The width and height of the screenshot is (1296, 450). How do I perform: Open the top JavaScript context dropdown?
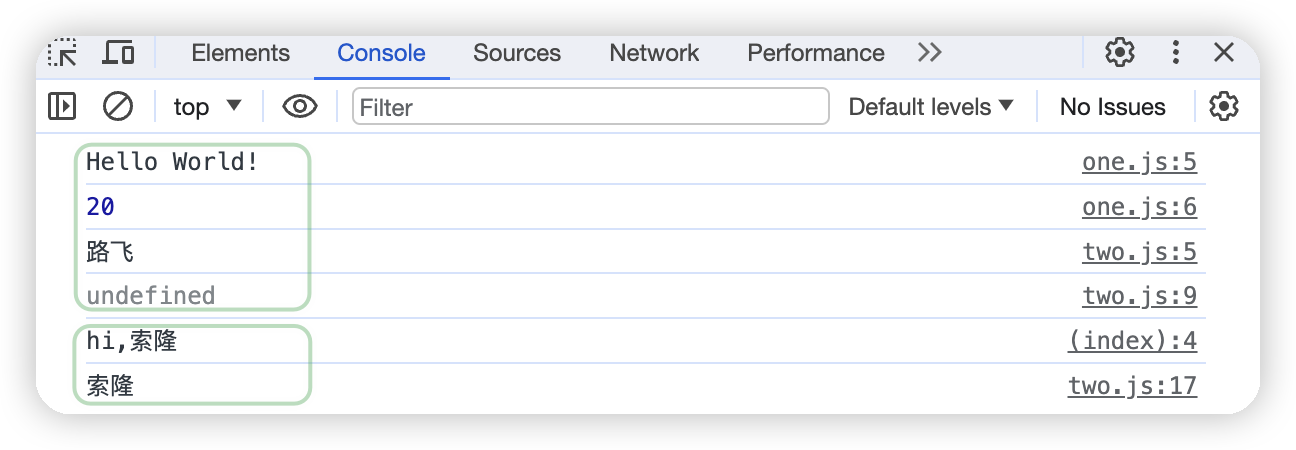coord(207,106)
